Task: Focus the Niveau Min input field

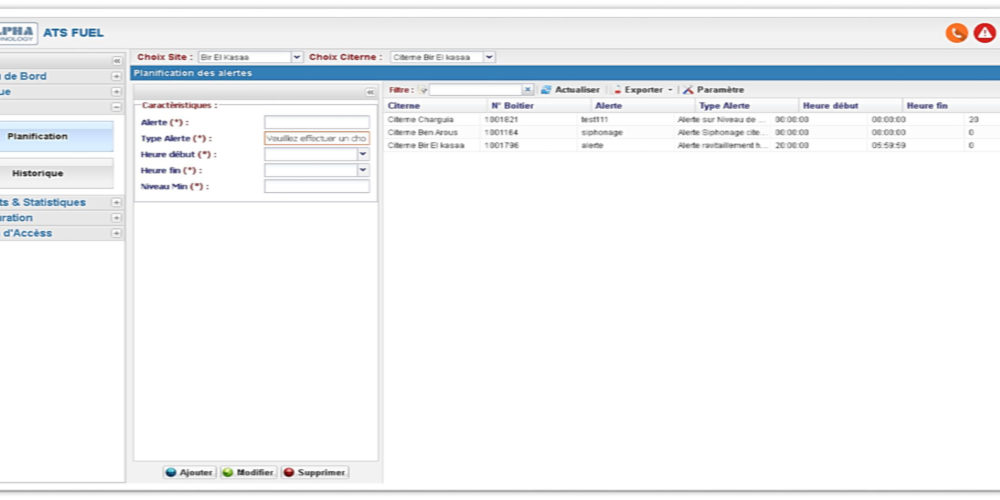Action: (316, 186)
